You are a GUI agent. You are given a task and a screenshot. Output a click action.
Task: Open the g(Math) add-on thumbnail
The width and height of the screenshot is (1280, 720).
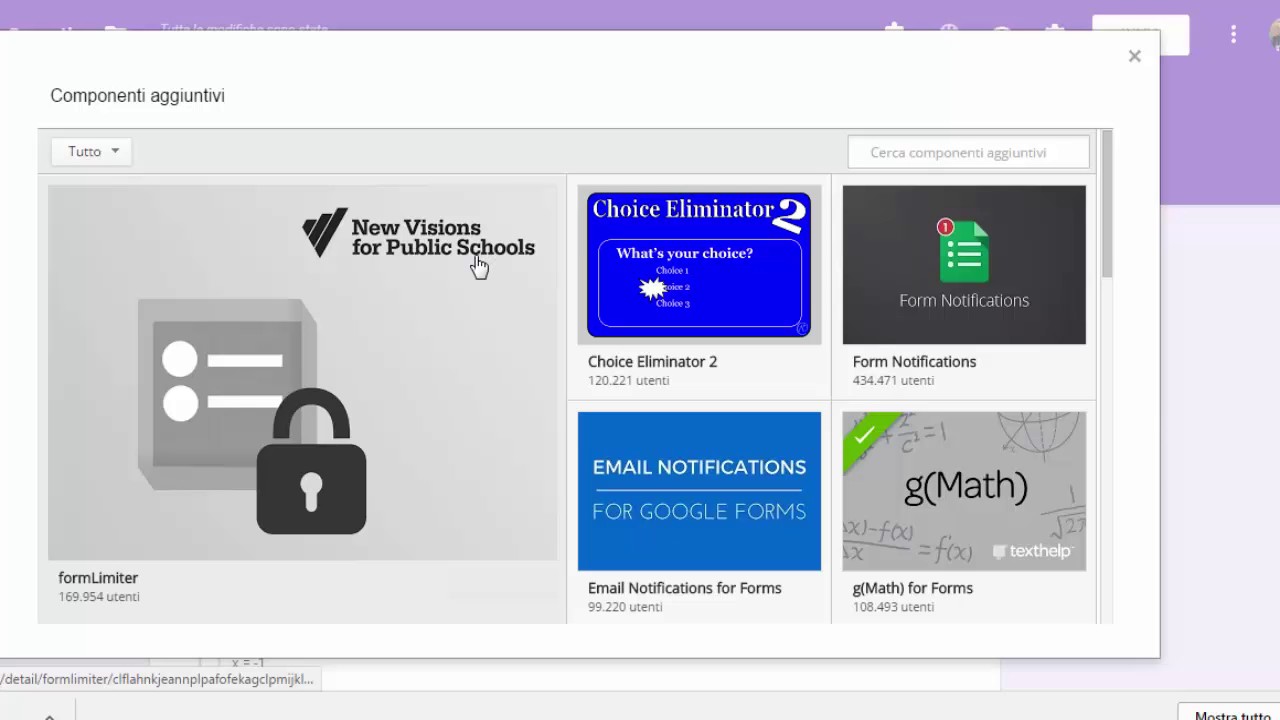pos(964,491)
